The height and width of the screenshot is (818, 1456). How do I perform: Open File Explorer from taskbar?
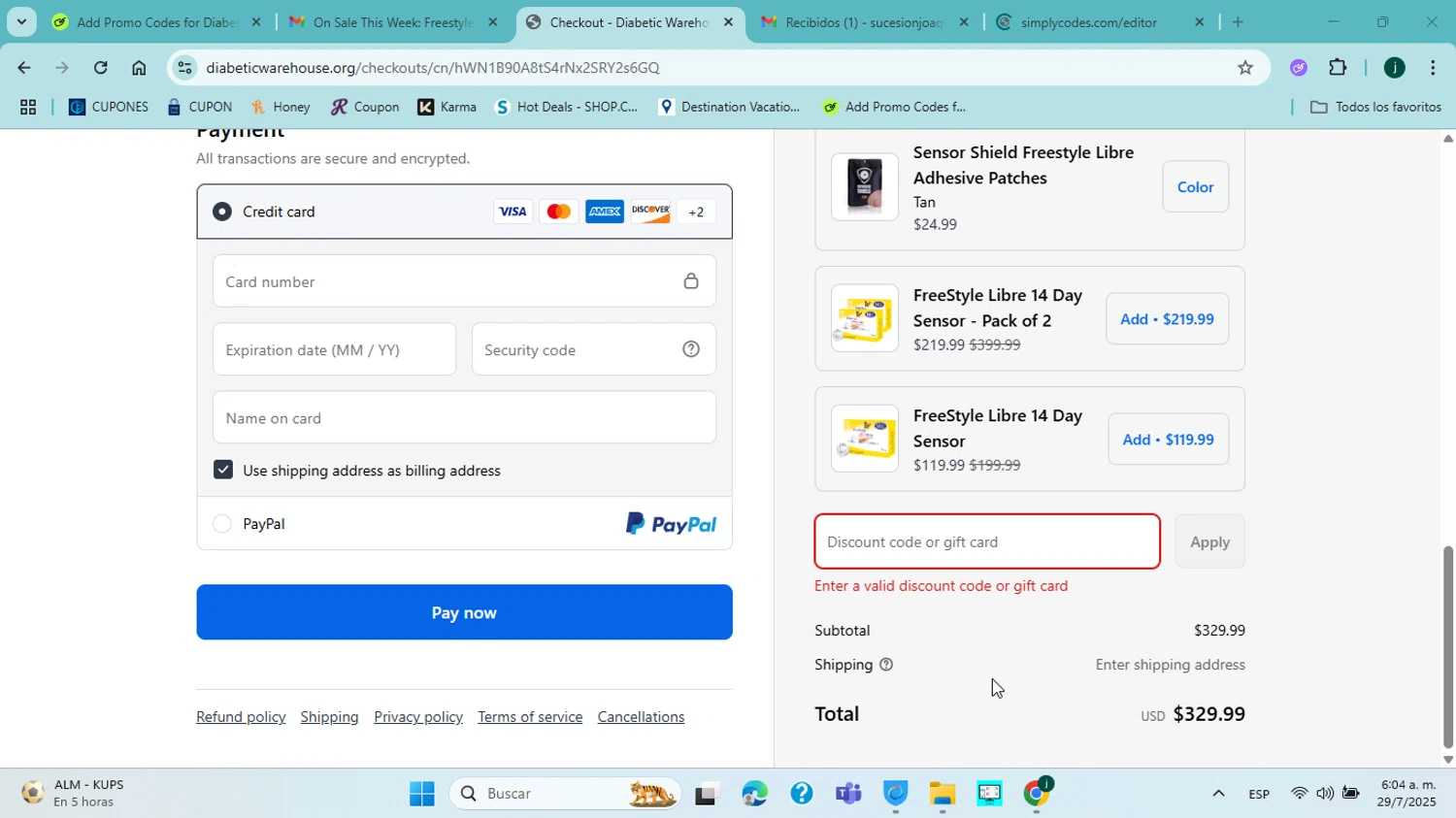point(942,794)
